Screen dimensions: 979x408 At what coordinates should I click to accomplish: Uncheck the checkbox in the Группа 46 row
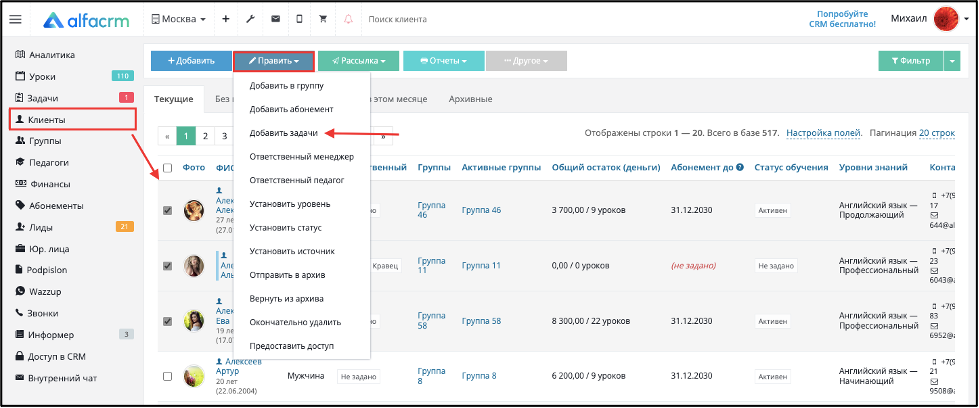click(167, 211)
